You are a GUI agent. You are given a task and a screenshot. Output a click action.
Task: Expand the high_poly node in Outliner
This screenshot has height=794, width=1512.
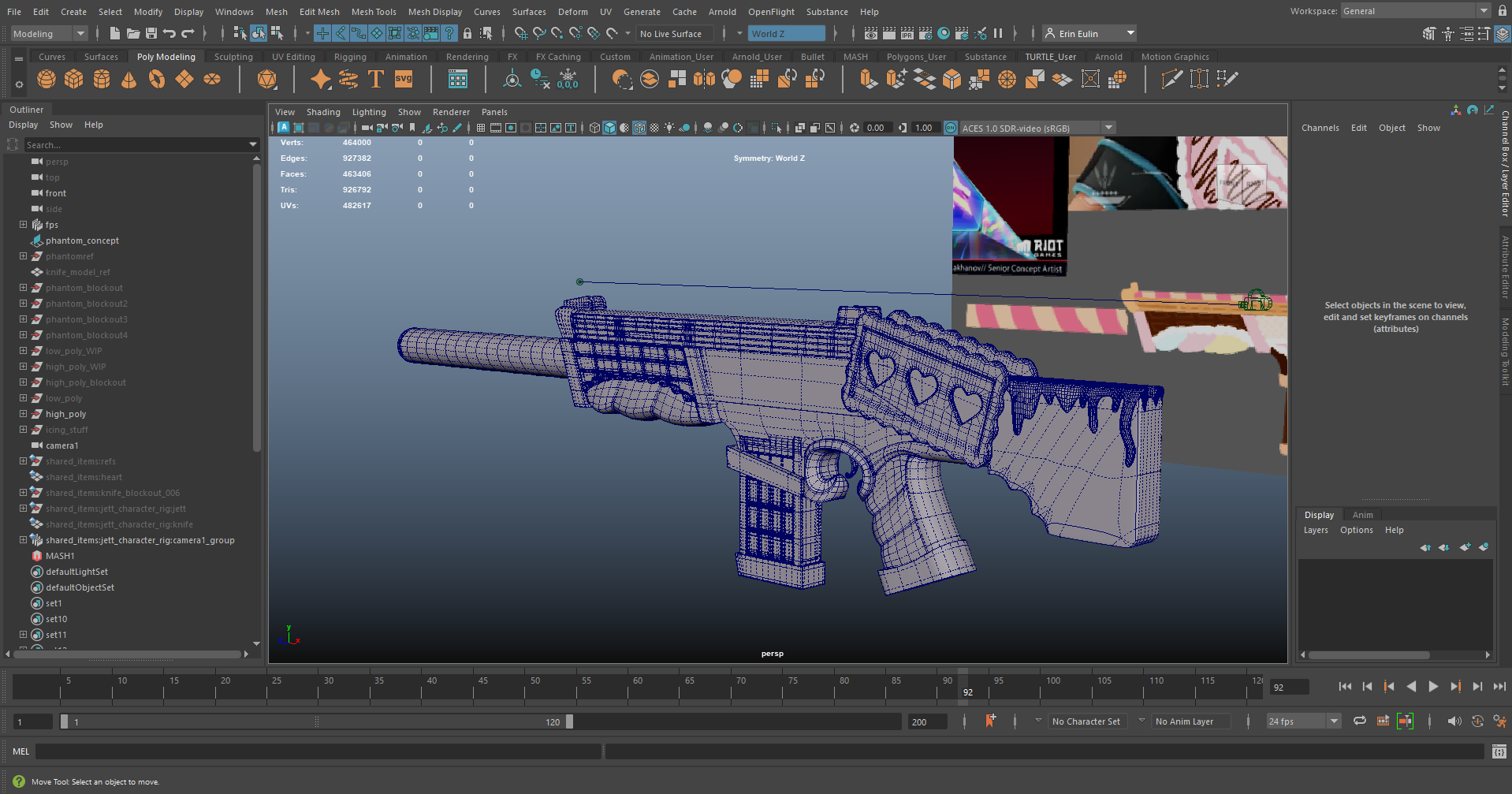(23, 414)
